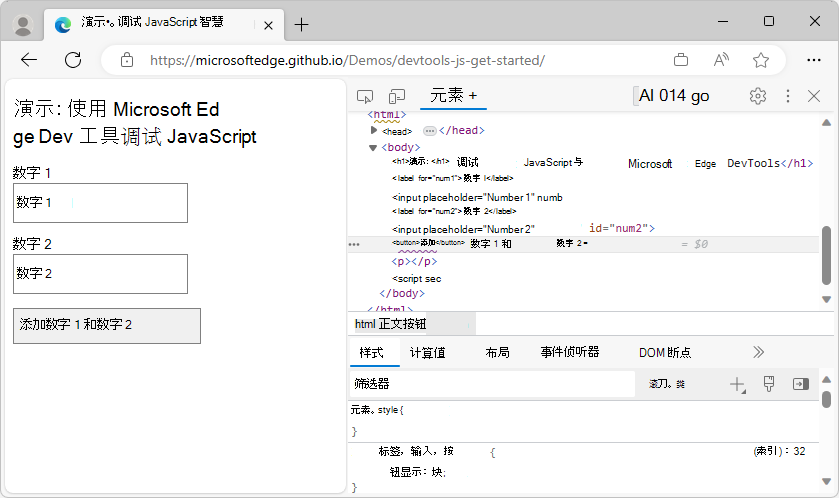The image size is (839, 498).
Task: Open the briefcase icon in the address bar
Action: click(x=681, y=60)
